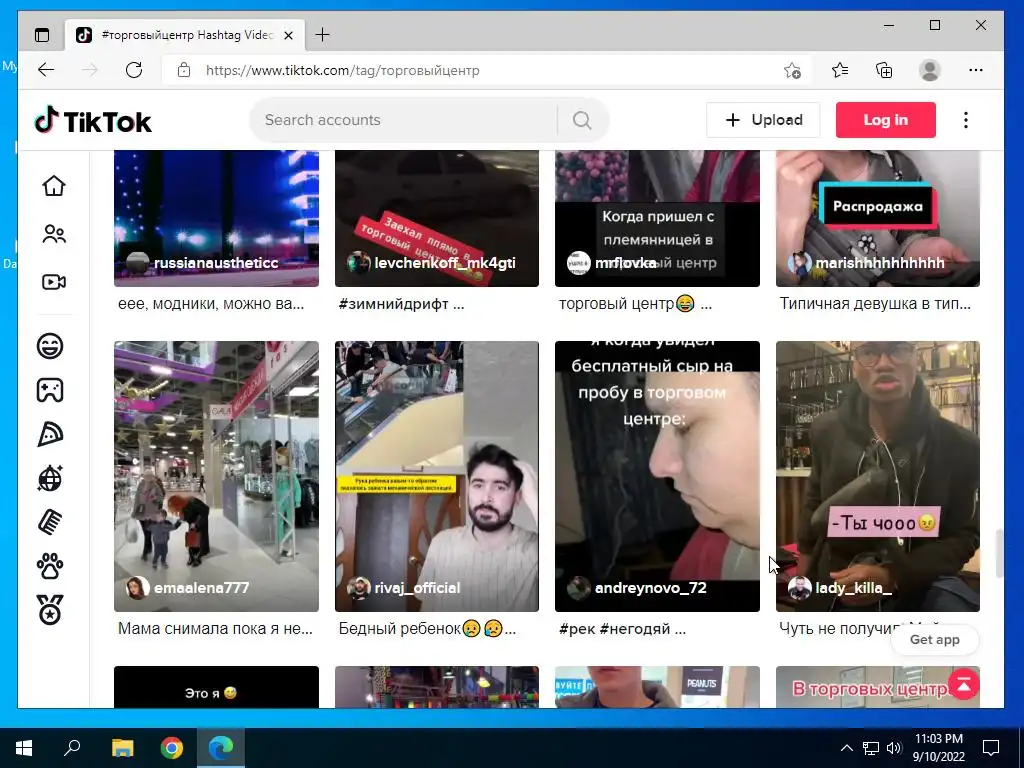Click the search magnifier icon
This screenshot has height=768, width=1024.
(x=582, y=120)
